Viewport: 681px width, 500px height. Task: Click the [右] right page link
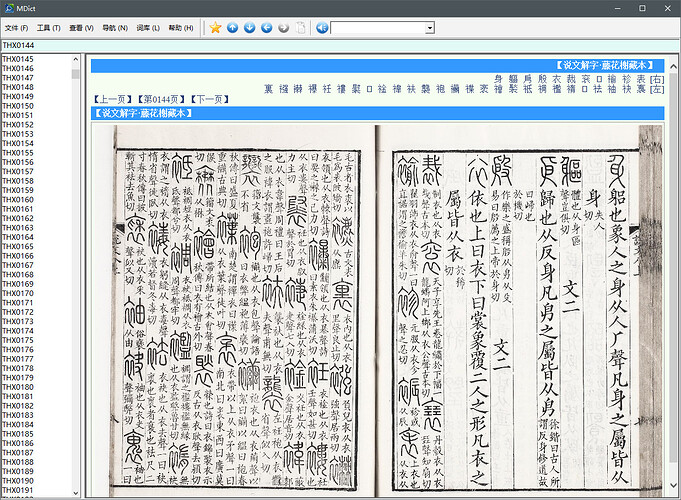point(657,79)
